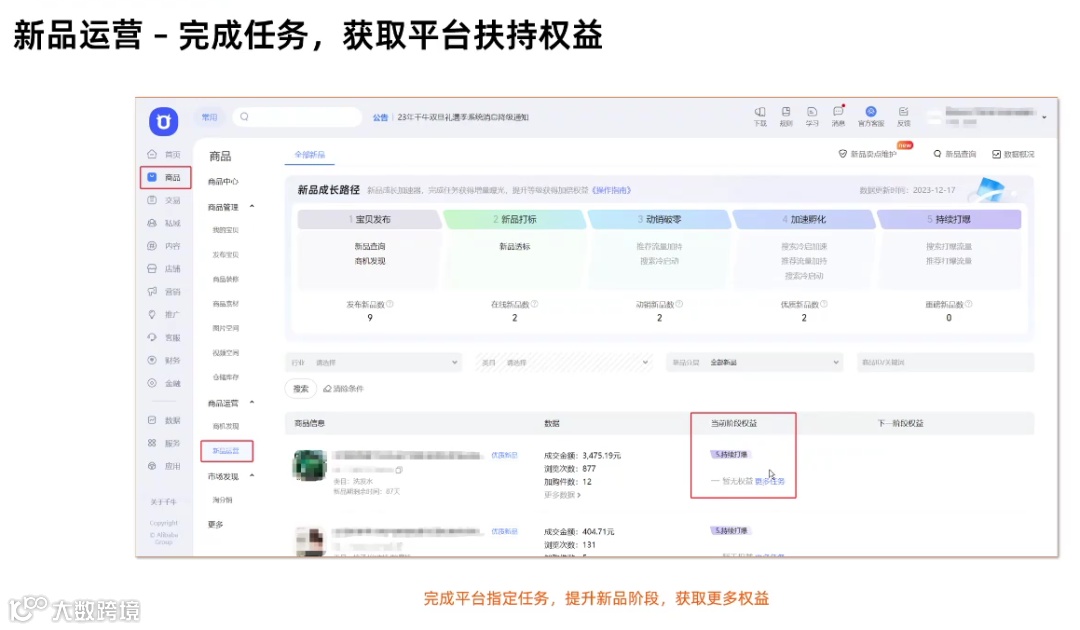Open 客服 customer service sidebar icon

point(152,337)
